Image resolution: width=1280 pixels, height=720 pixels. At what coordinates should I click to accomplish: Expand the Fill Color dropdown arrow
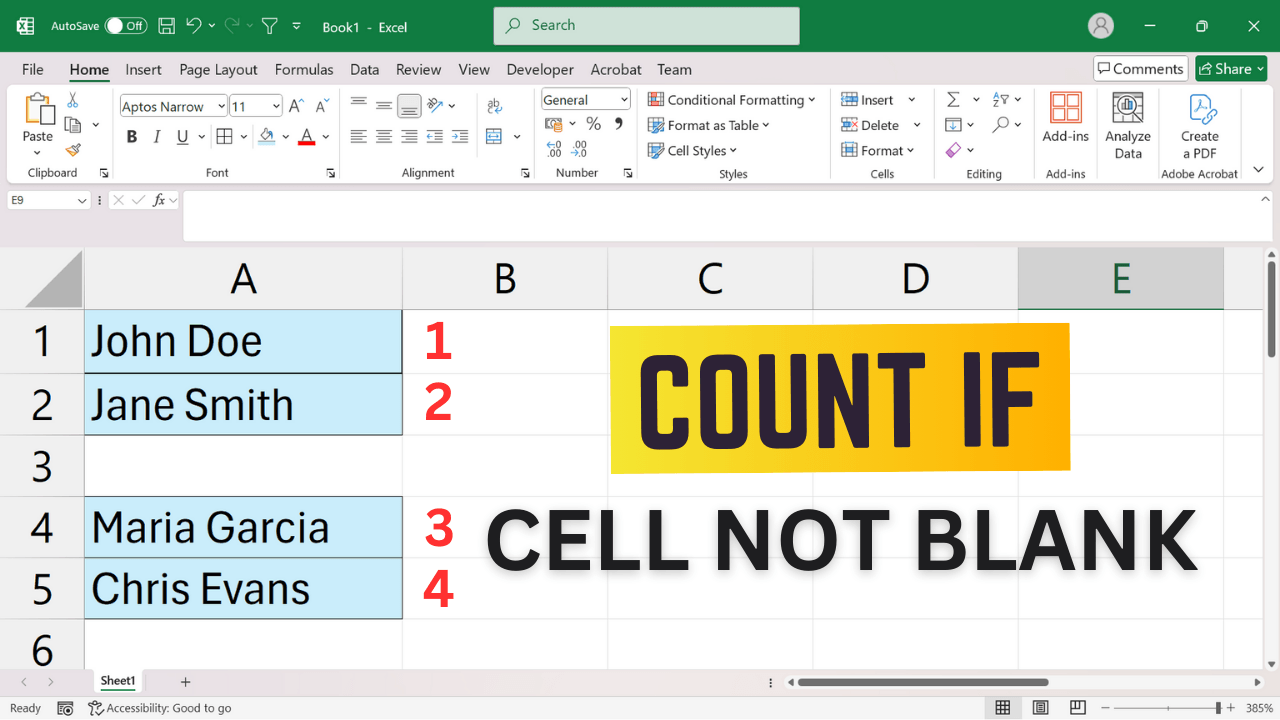[283, 137]
